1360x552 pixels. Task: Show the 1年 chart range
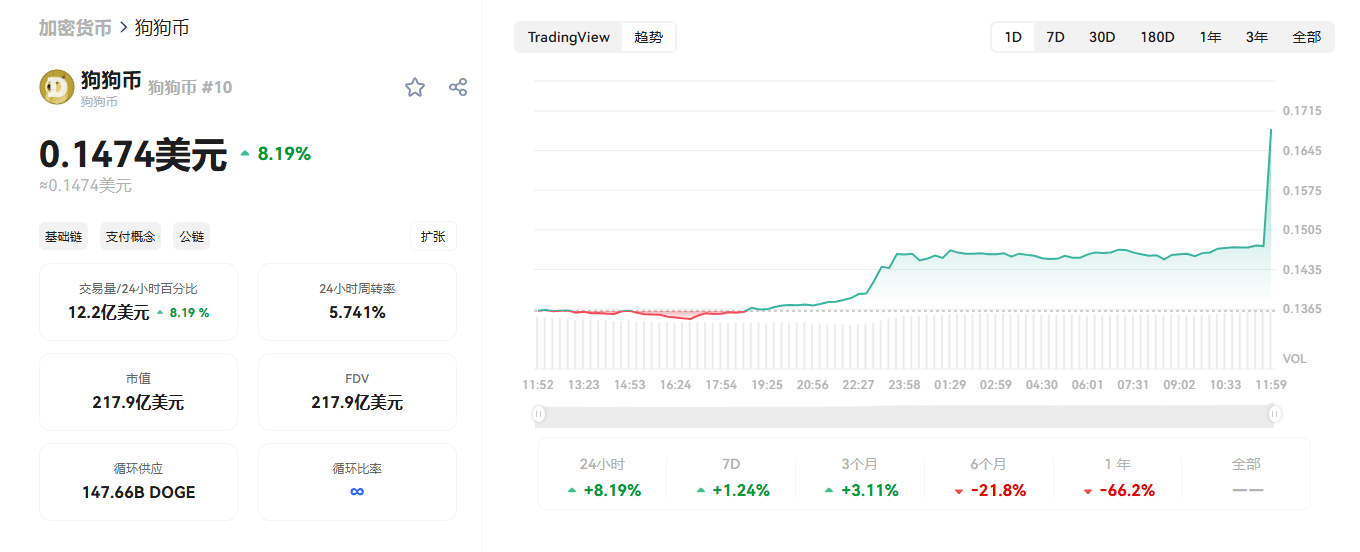pyautogui.click(x=1210, y=37)
